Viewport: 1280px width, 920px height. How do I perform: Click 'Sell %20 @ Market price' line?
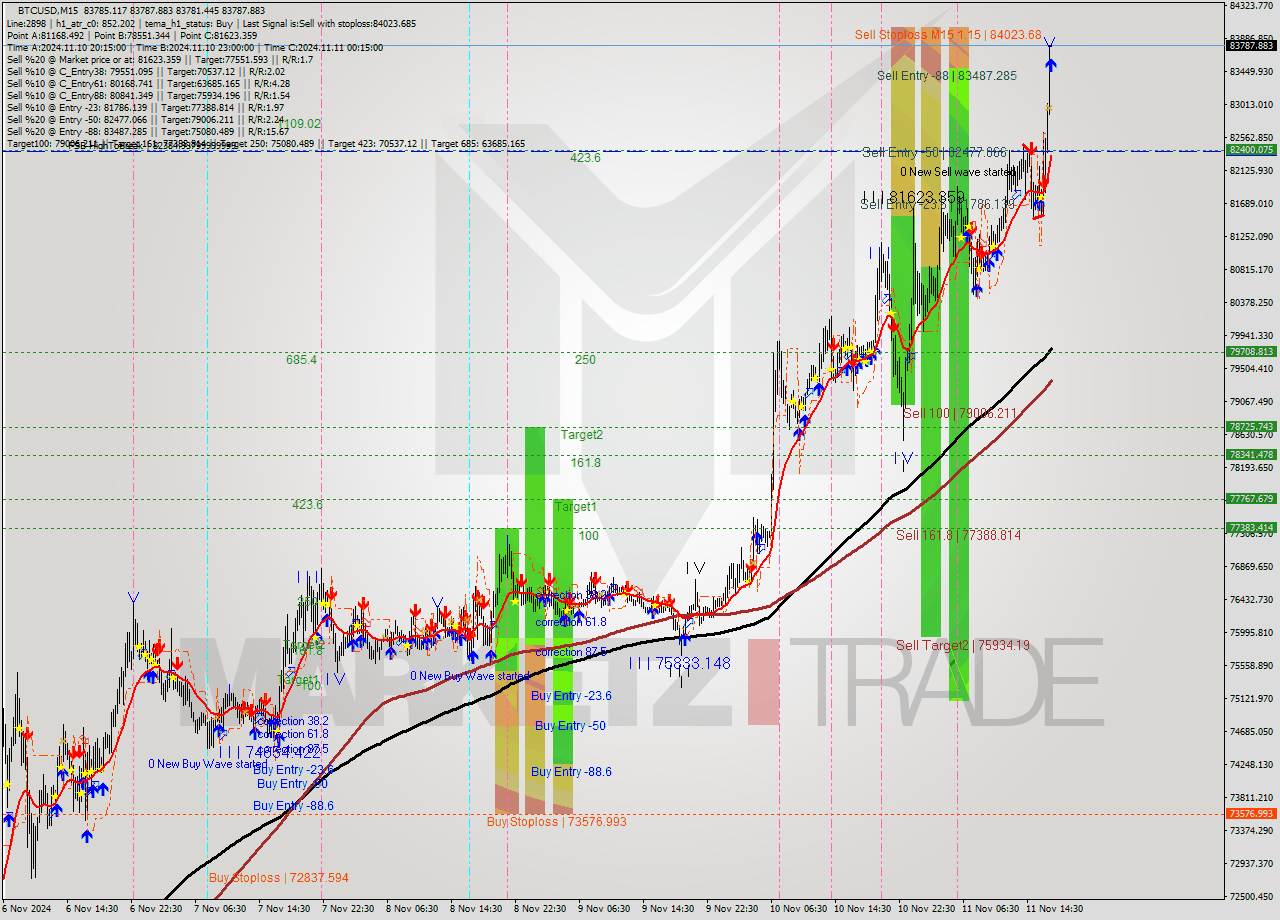click(x=159, y=60)
